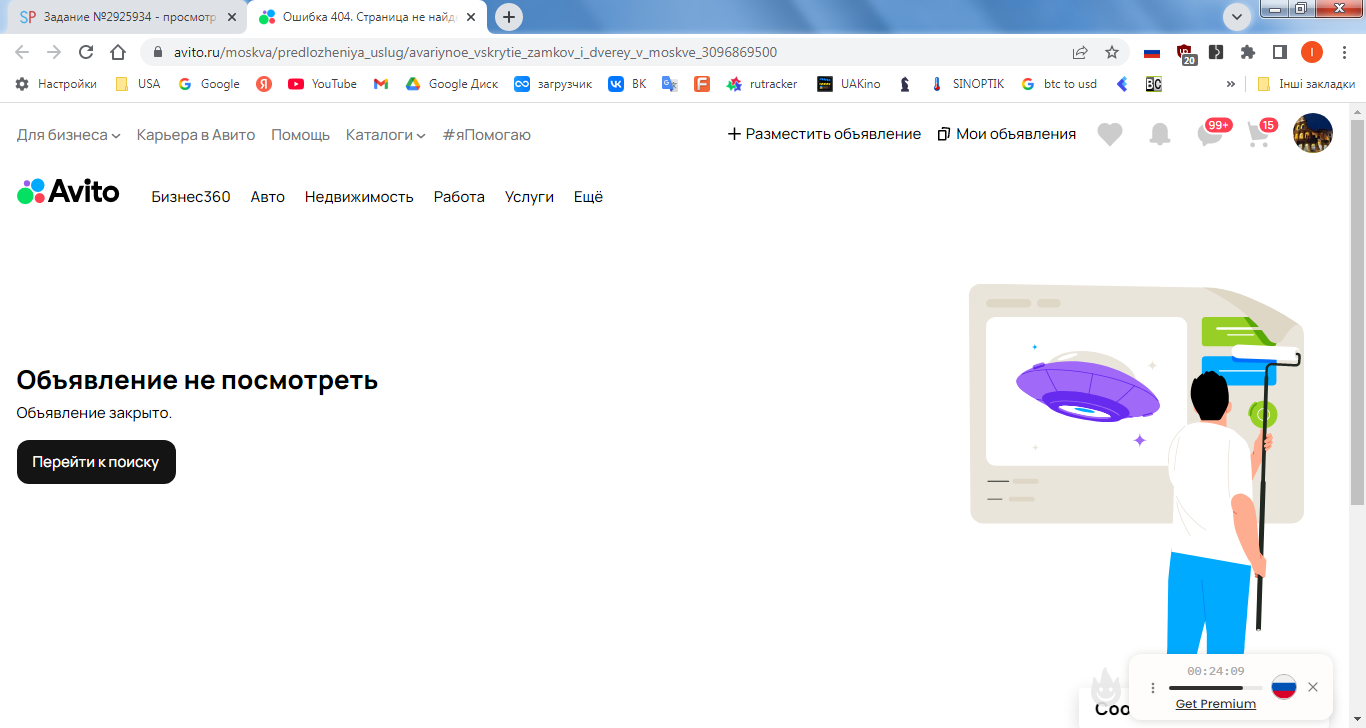The width and height of the screenshot is (1366, 728).
Task: Click VPN timer progress bar
Action: point(1215,688)
